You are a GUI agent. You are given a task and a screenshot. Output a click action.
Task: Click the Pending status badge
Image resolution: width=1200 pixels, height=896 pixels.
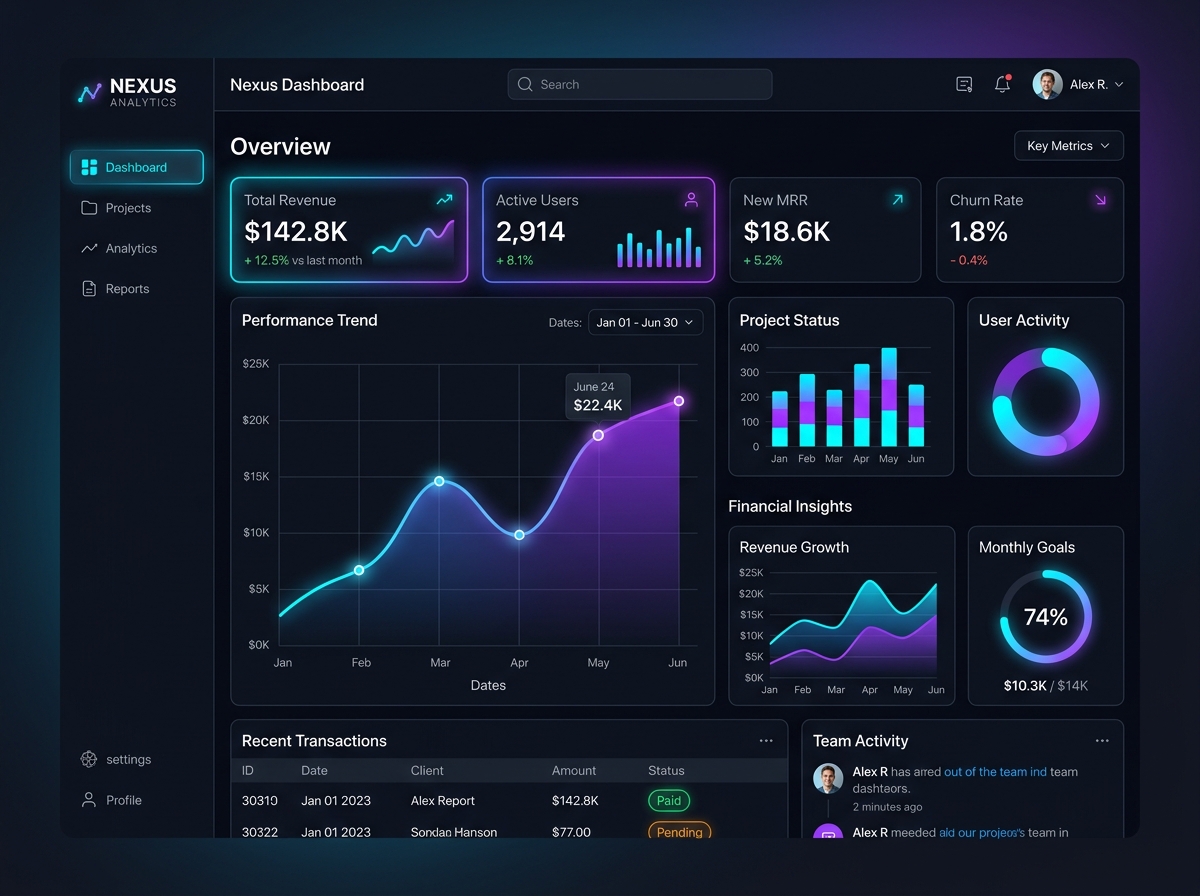tap(680, 832)
